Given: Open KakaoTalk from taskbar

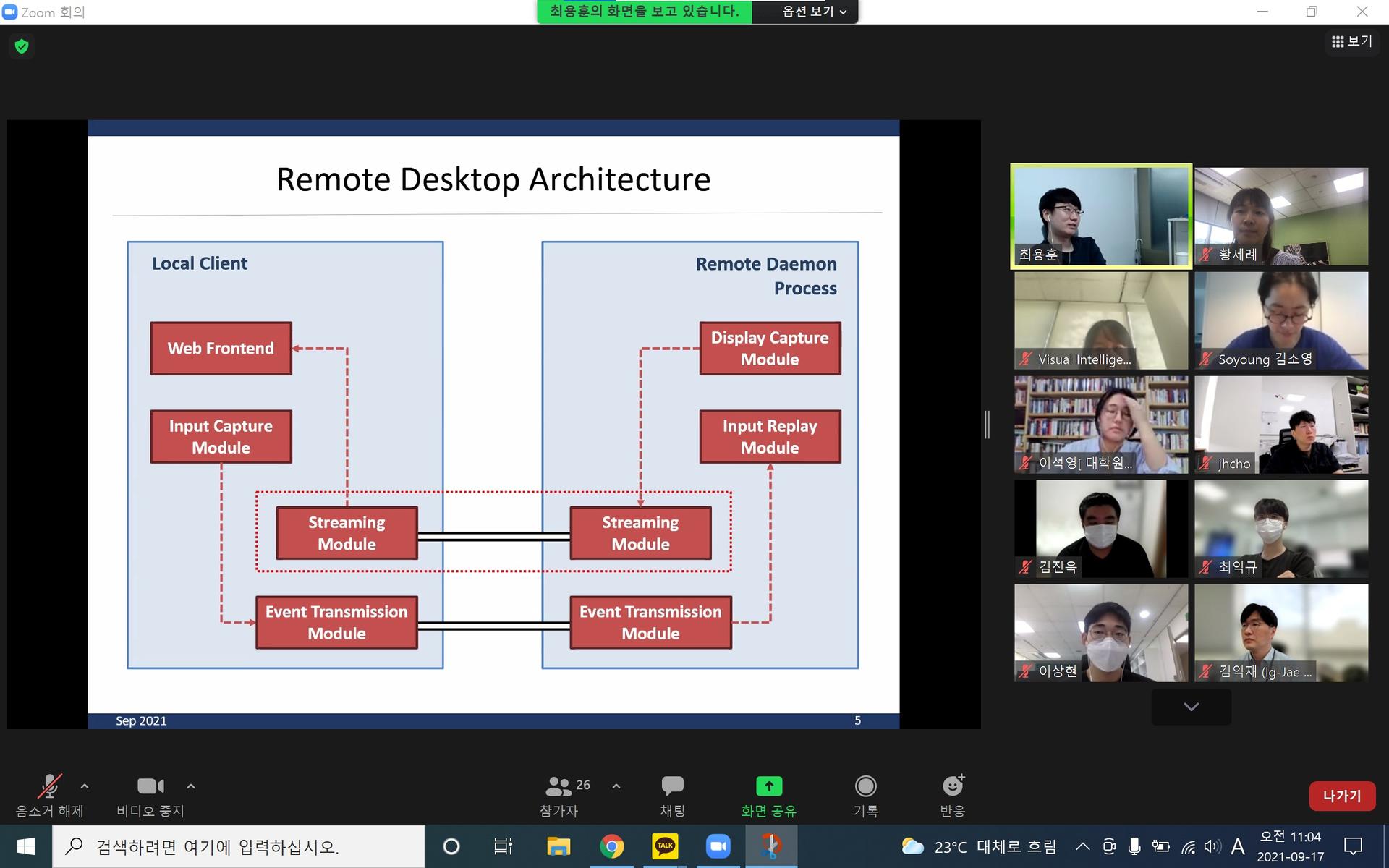Looking at the screenshot, I should (665, 846).
